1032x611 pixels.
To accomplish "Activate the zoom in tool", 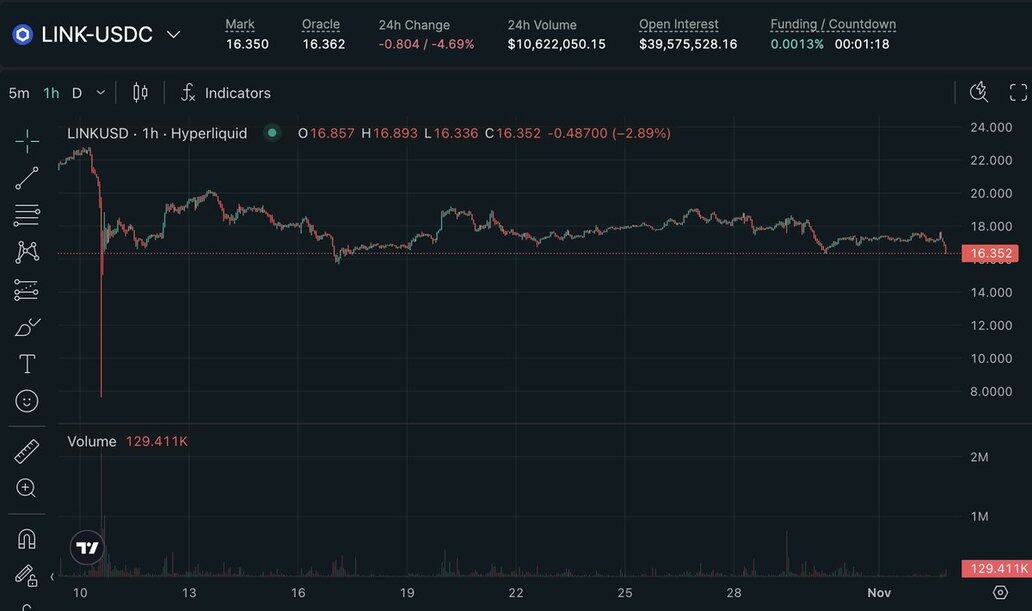I will click(27, 488).
